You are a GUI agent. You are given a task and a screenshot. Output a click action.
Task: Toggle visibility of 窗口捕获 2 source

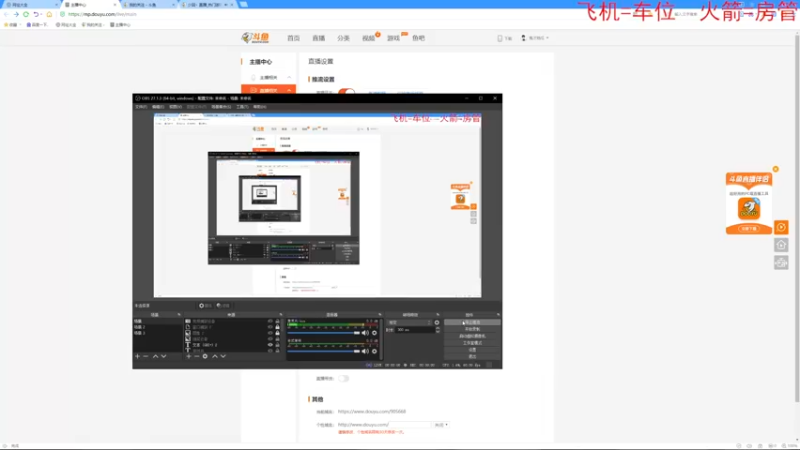click(x=270, y=327)
